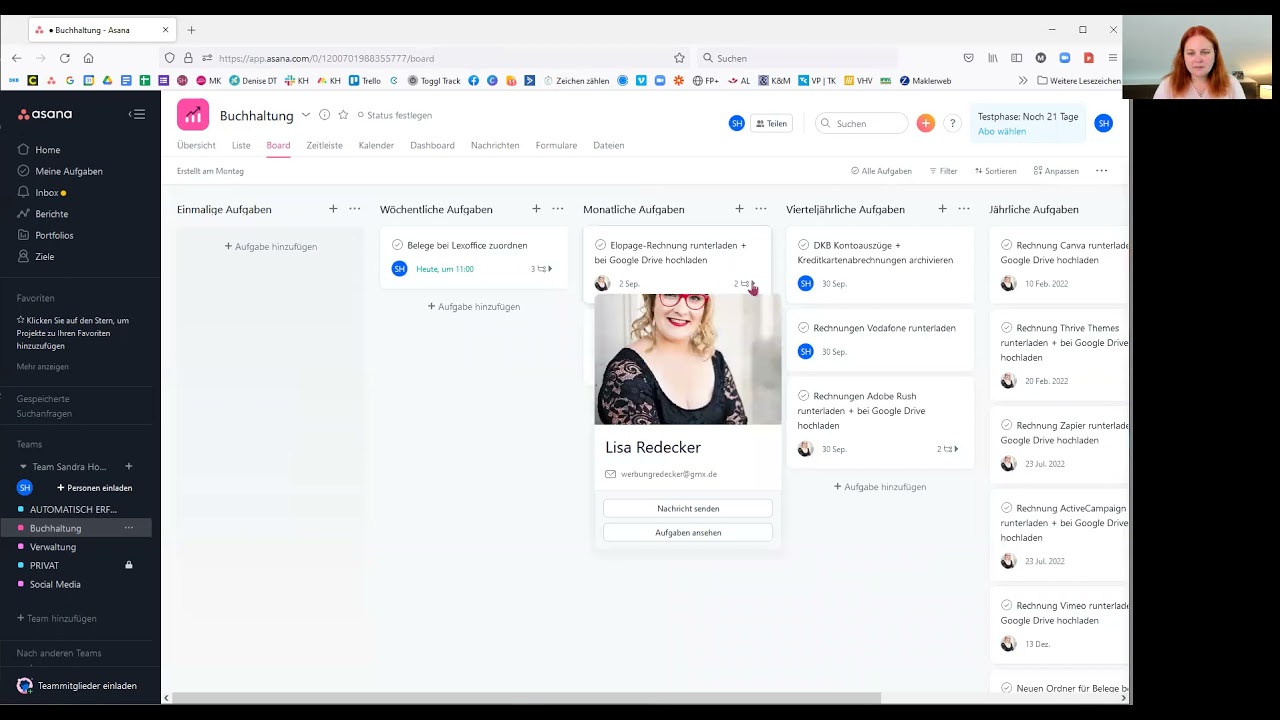Open more options for Monatliche Aufgaben column
The height and width of the screenshot is (720, 1280).
coord(760,209)
